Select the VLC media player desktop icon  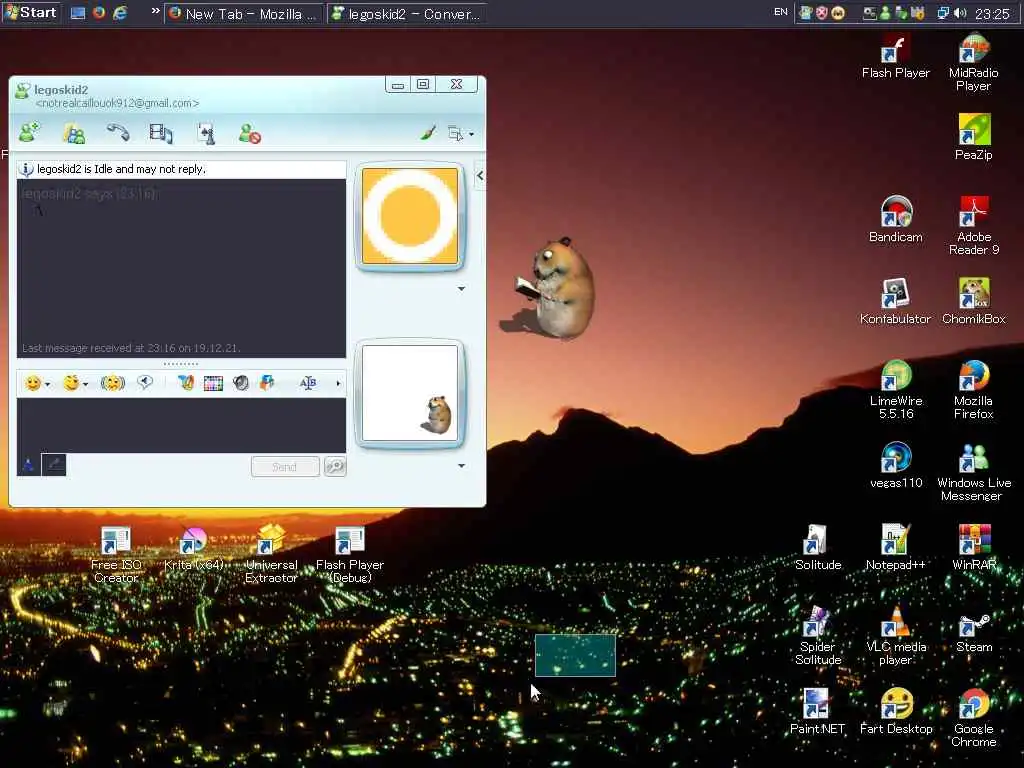point(895,635)
